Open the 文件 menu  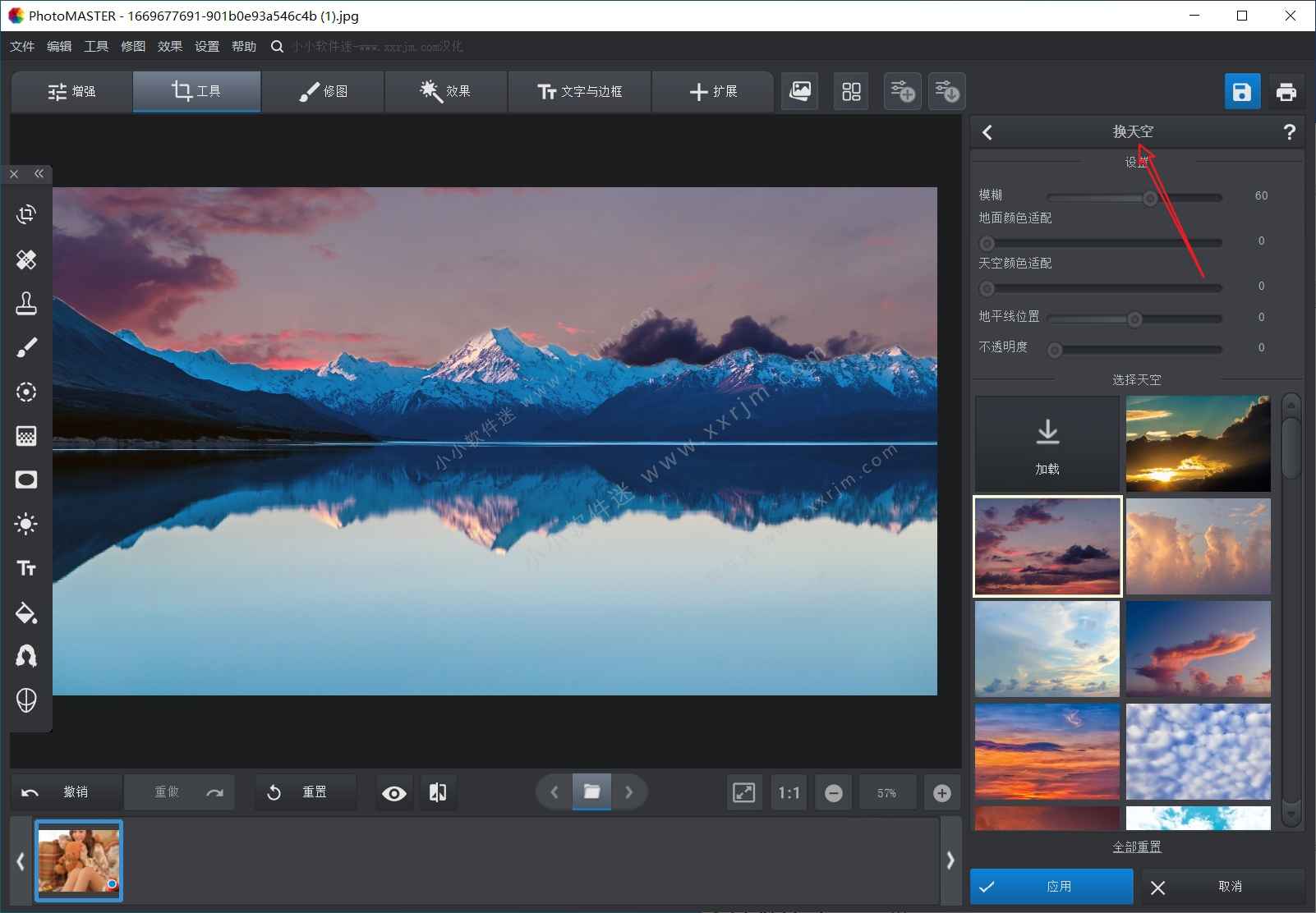pos(22,47)
